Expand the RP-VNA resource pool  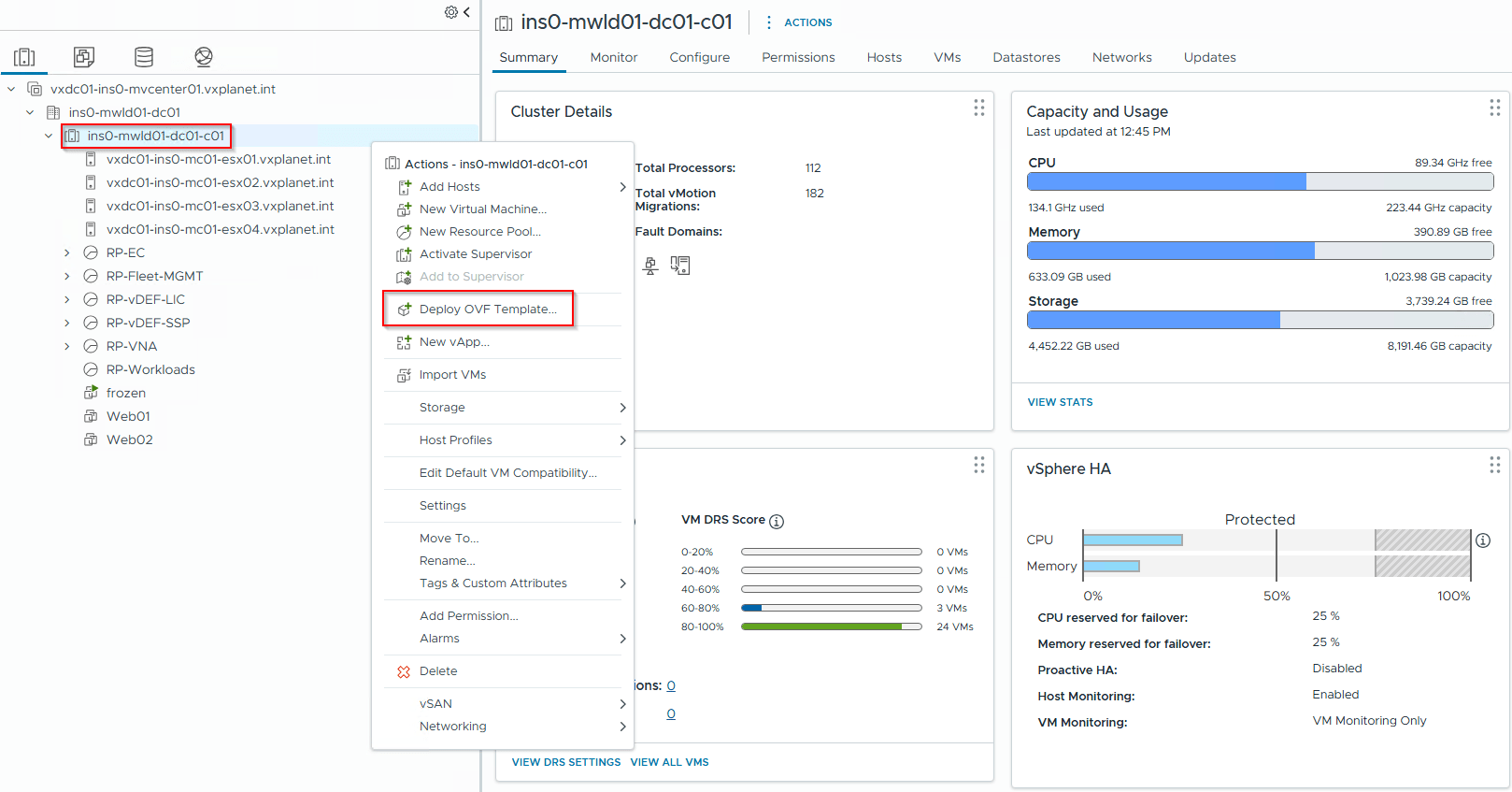coord(67,346)
